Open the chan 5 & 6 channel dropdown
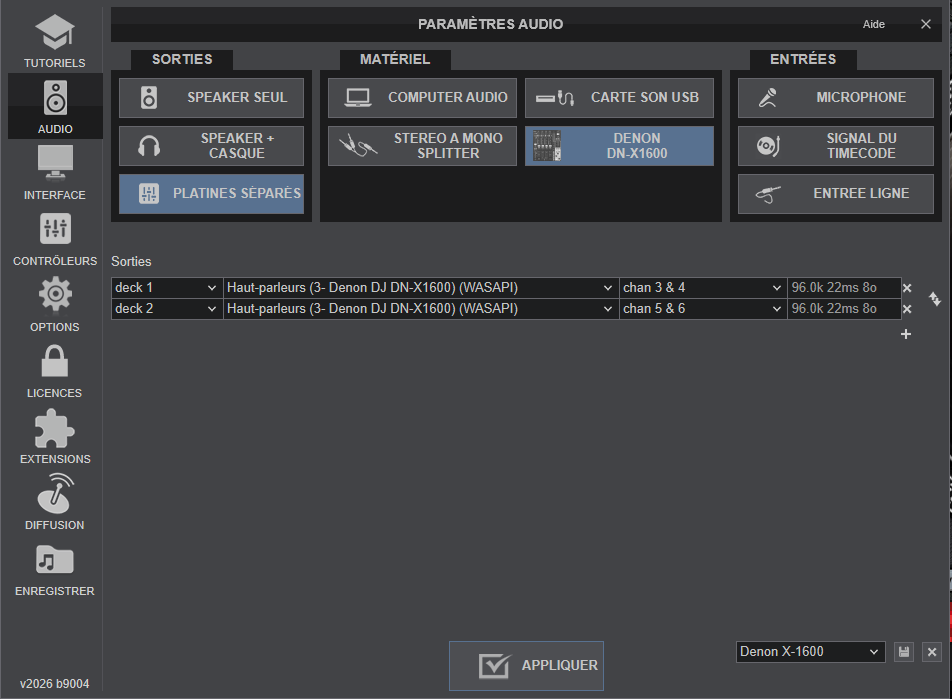Image resolution: width=952 pixels, height=699 pixels. [x=703, y=309]
